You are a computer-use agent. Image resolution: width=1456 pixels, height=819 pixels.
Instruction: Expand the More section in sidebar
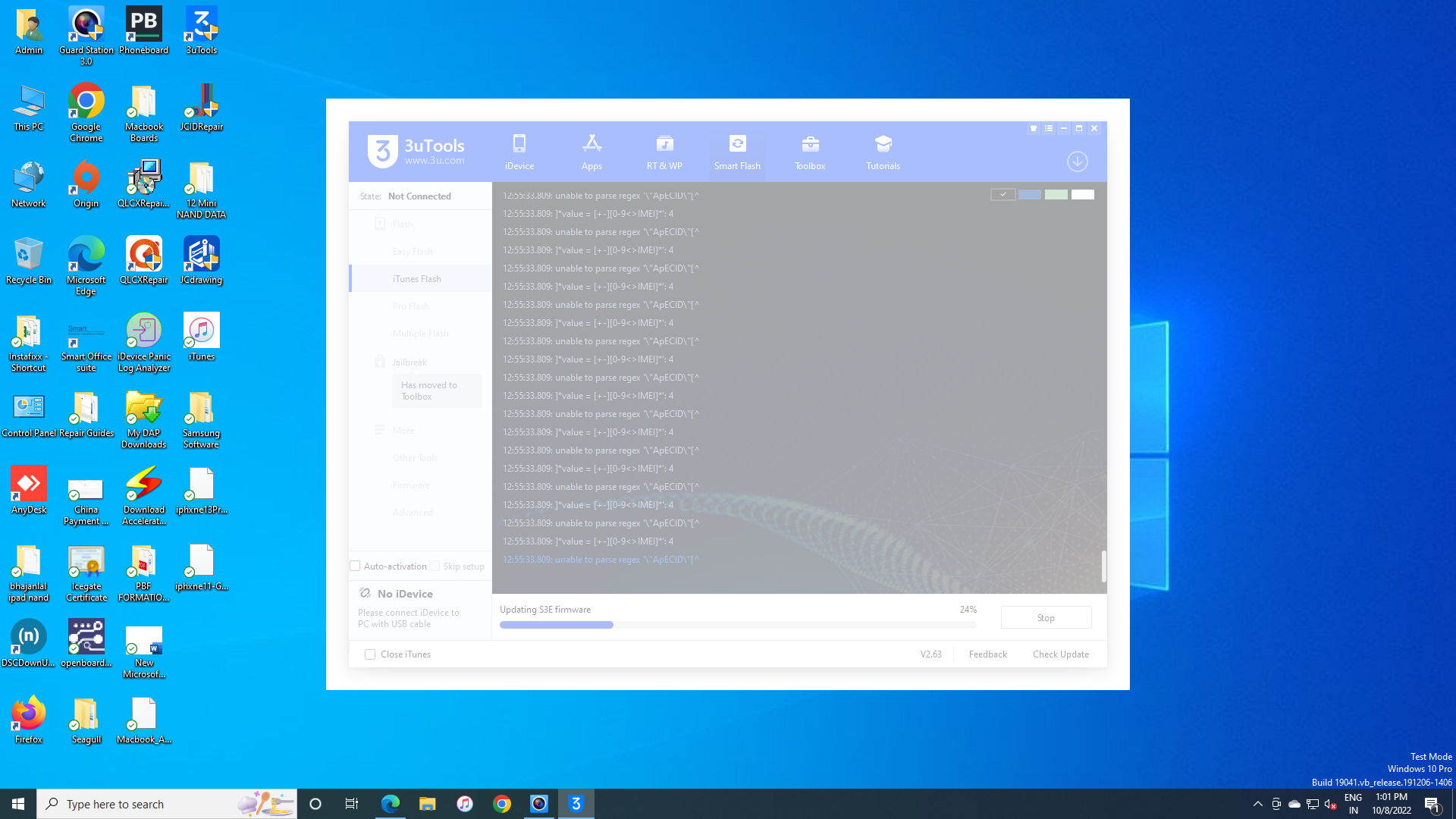[403, 431]
